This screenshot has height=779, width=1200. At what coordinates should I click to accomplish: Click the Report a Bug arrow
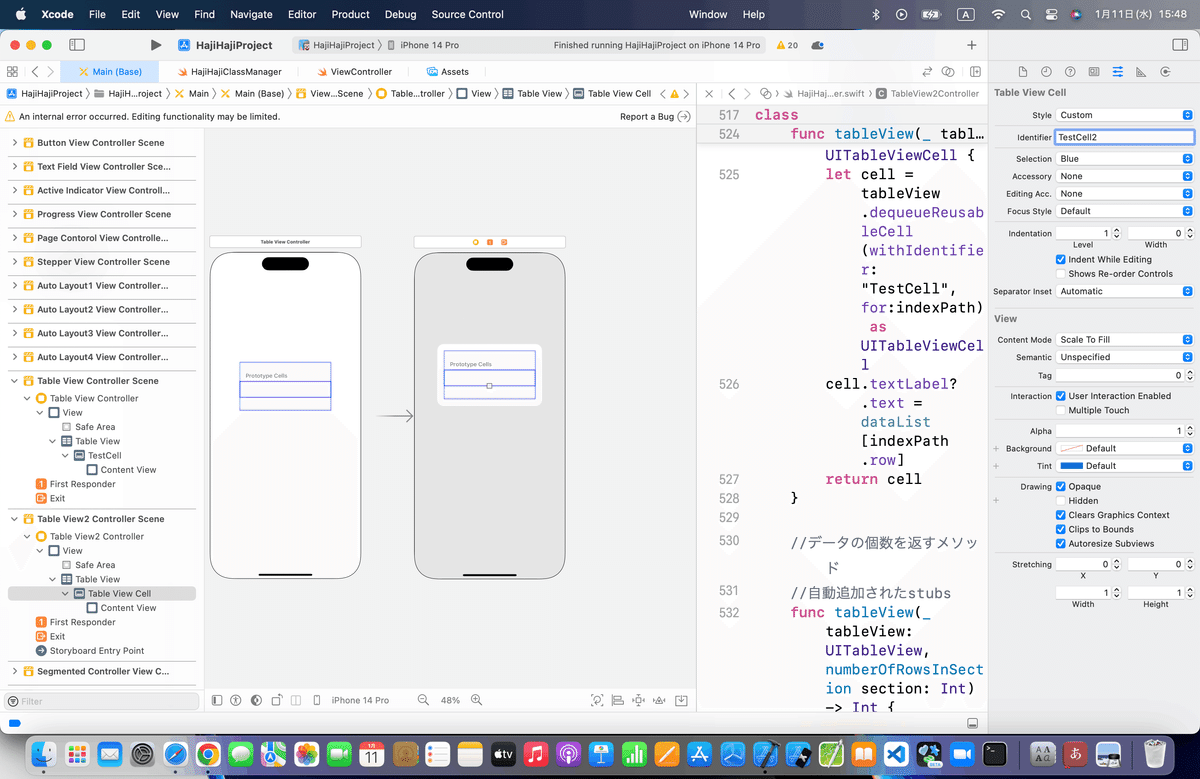coord(684,117)
